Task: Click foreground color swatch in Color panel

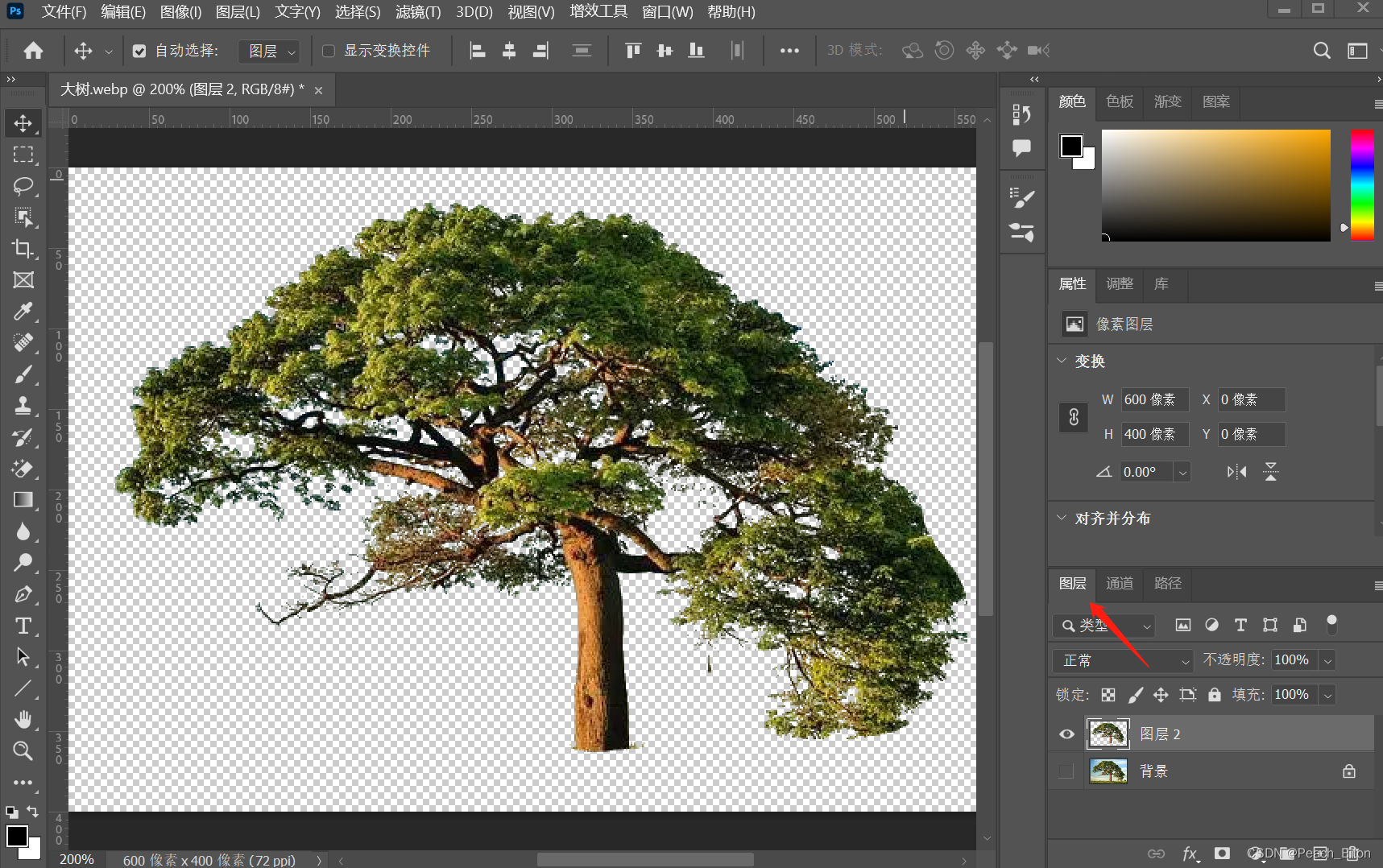Action: [x=1071, y=146]
